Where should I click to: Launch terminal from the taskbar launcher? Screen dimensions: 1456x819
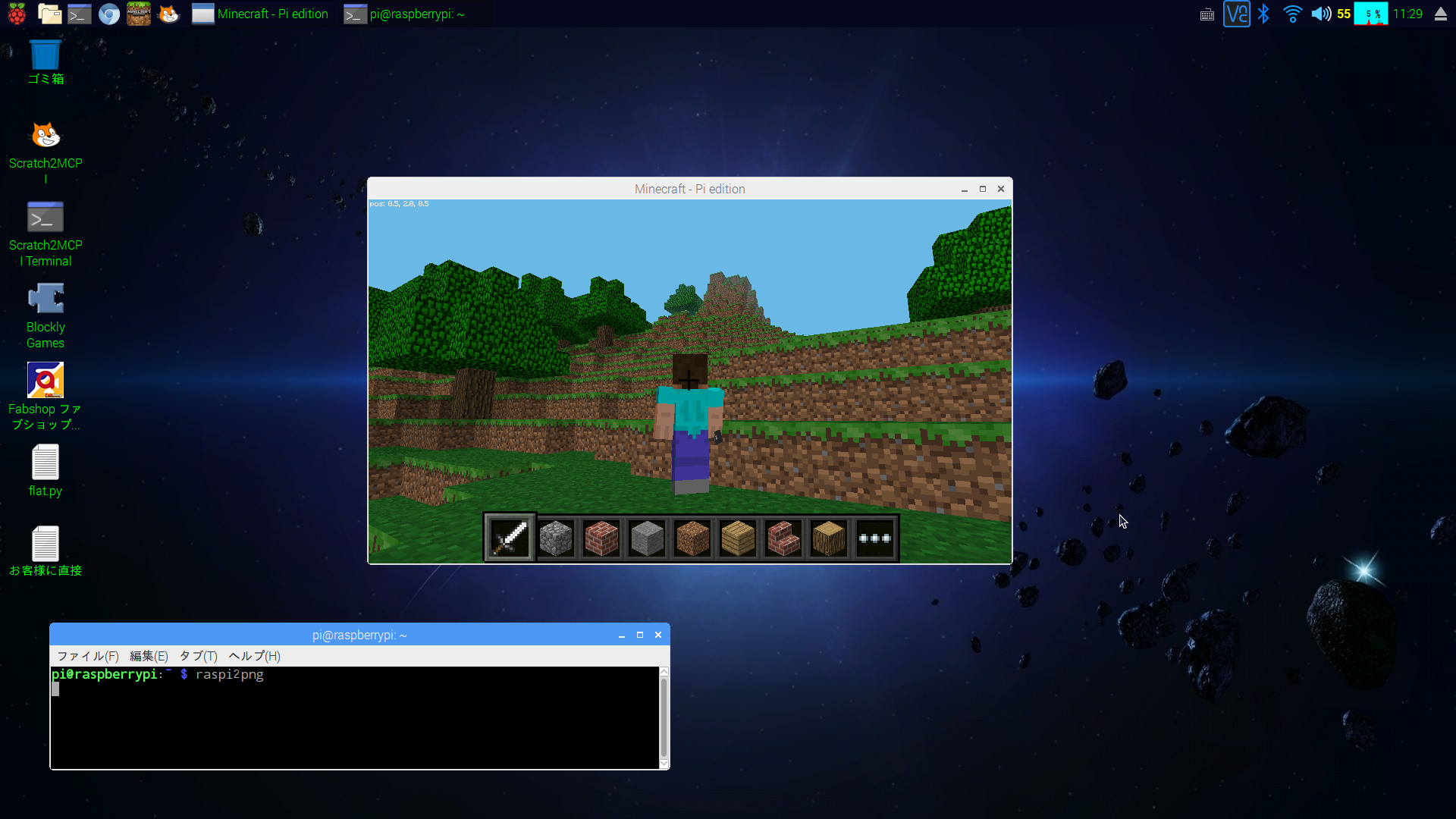coord(79,14)
